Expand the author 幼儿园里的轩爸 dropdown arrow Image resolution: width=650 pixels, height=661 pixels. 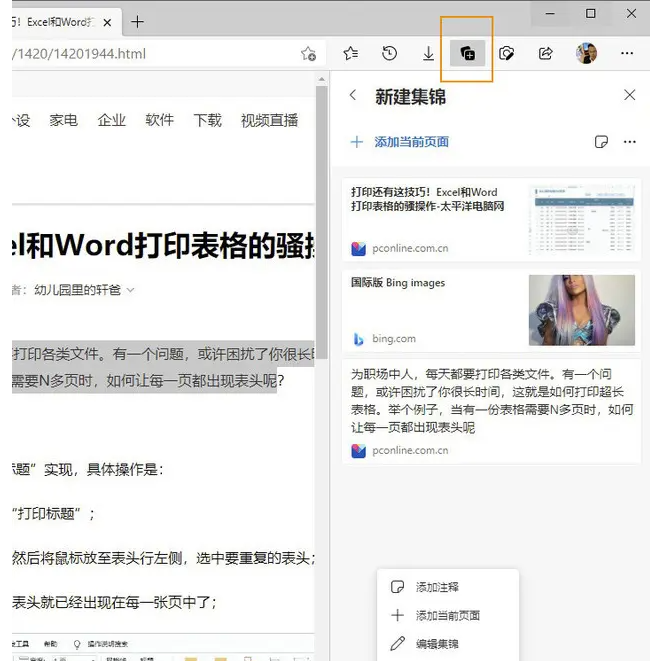coord(131,290)
